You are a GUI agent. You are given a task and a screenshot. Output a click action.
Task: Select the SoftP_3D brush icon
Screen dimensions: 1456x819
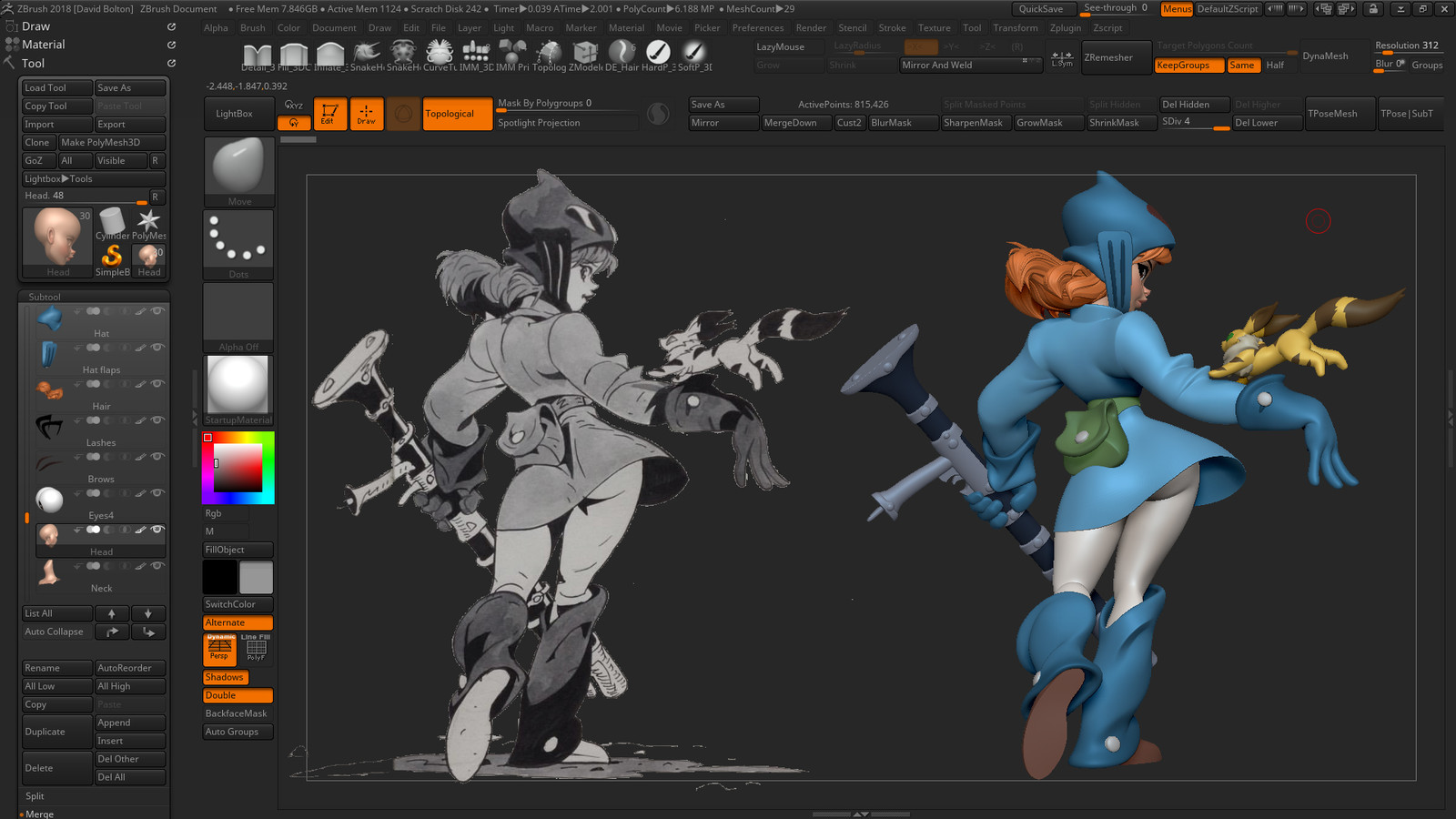coord(694,55)
